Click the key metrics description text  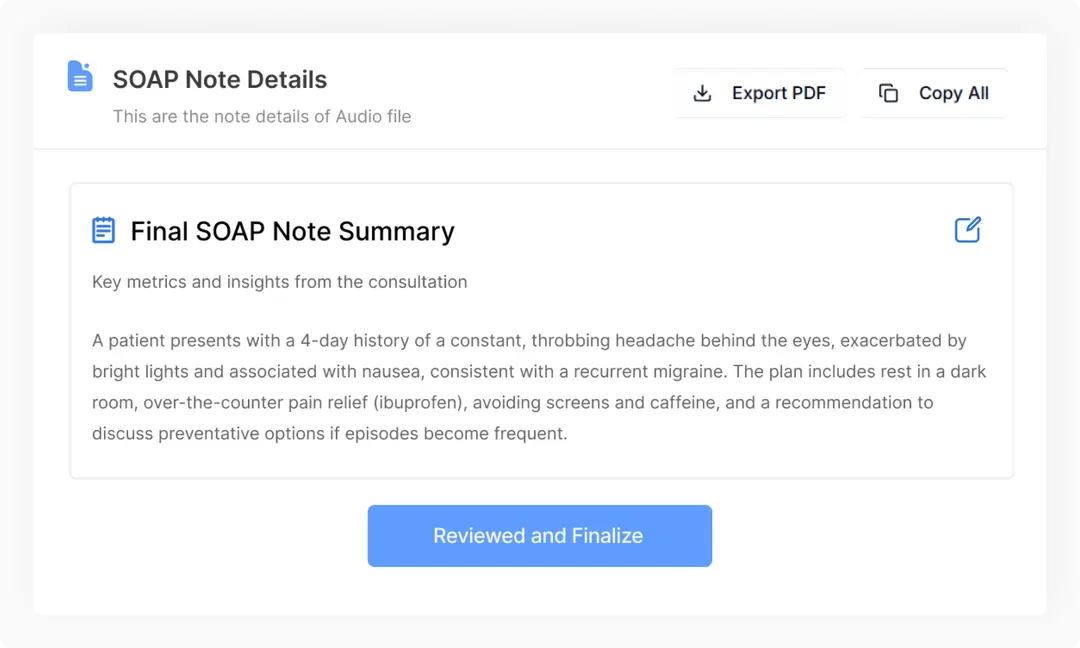click(x=277, y=282)
